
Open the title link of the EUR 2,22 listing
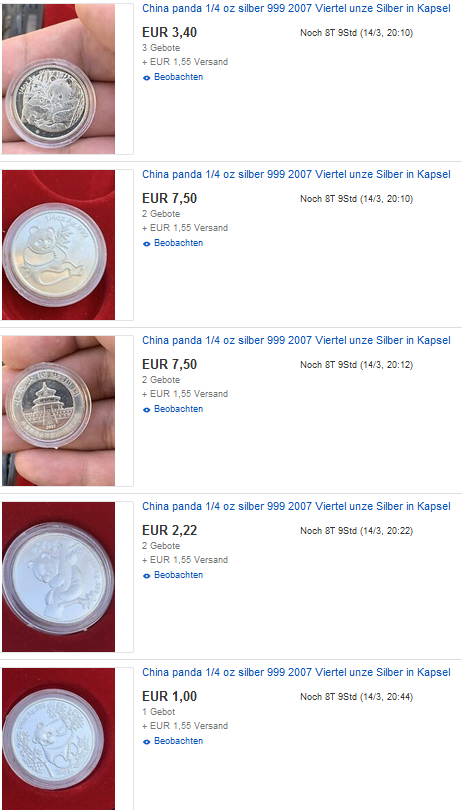[x=296, y=506]
